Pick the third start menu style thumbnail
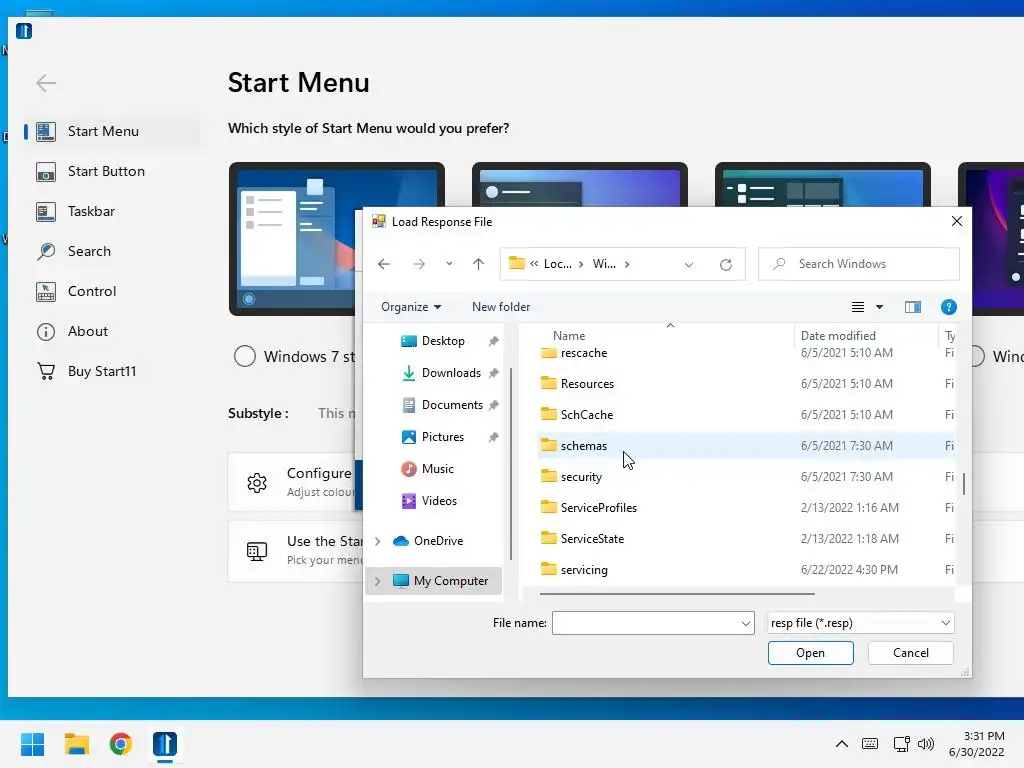 click(822, 185)
